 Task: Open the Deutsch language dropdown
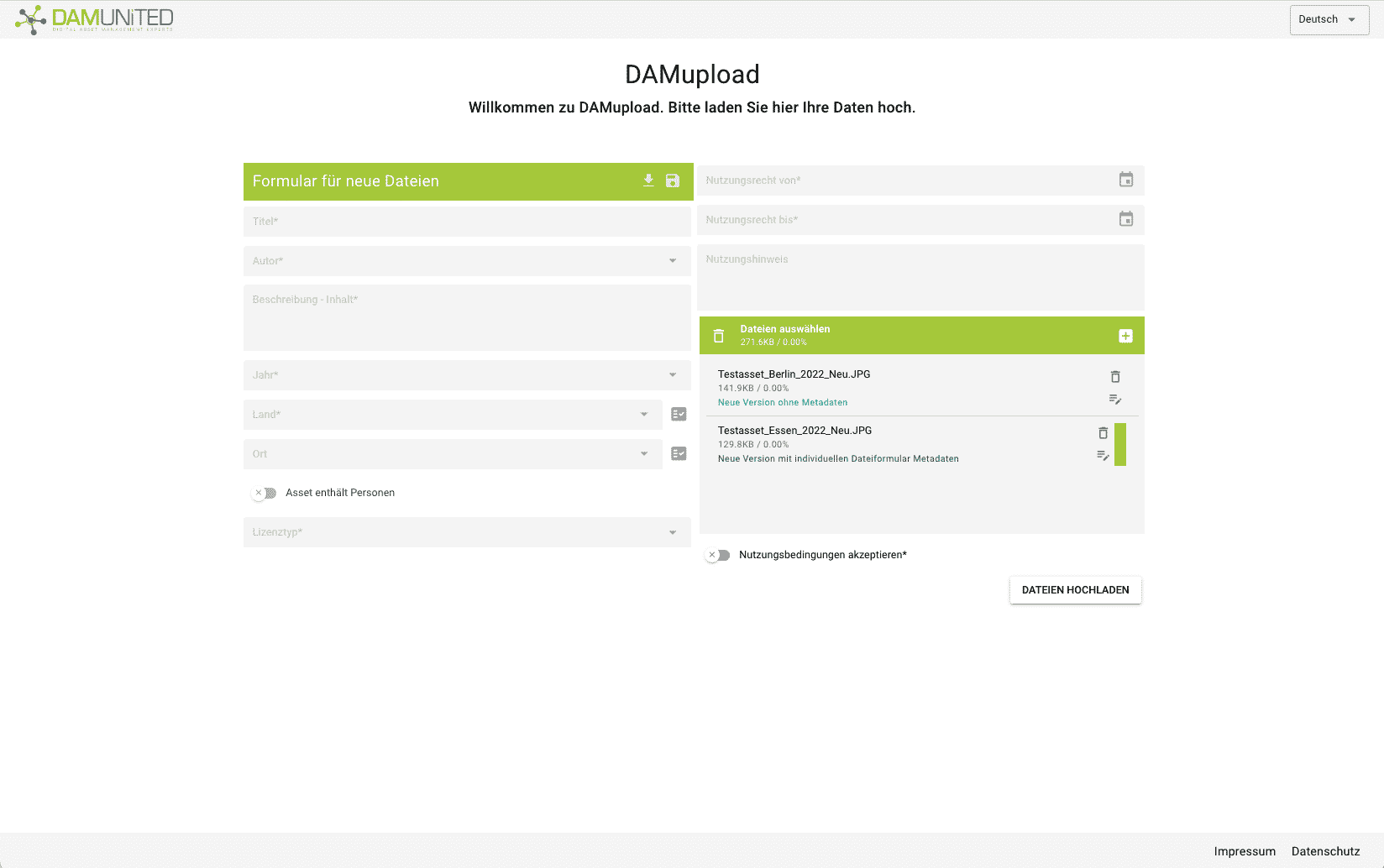pos(1329,19)
